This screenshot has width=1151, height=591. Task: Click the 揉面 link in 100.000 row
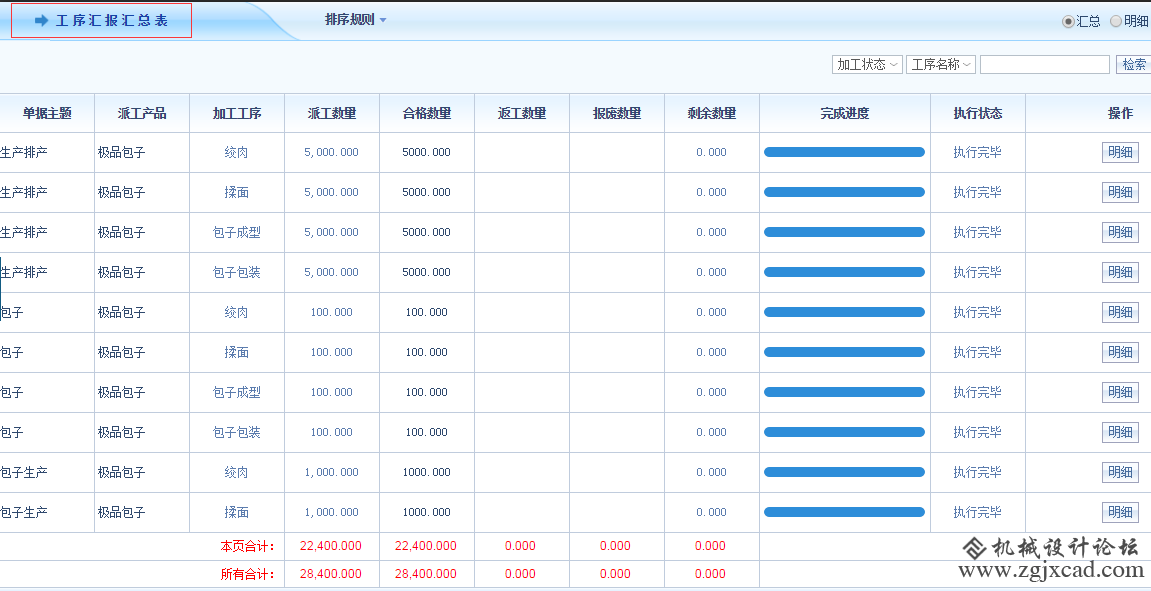click(236, 352)
